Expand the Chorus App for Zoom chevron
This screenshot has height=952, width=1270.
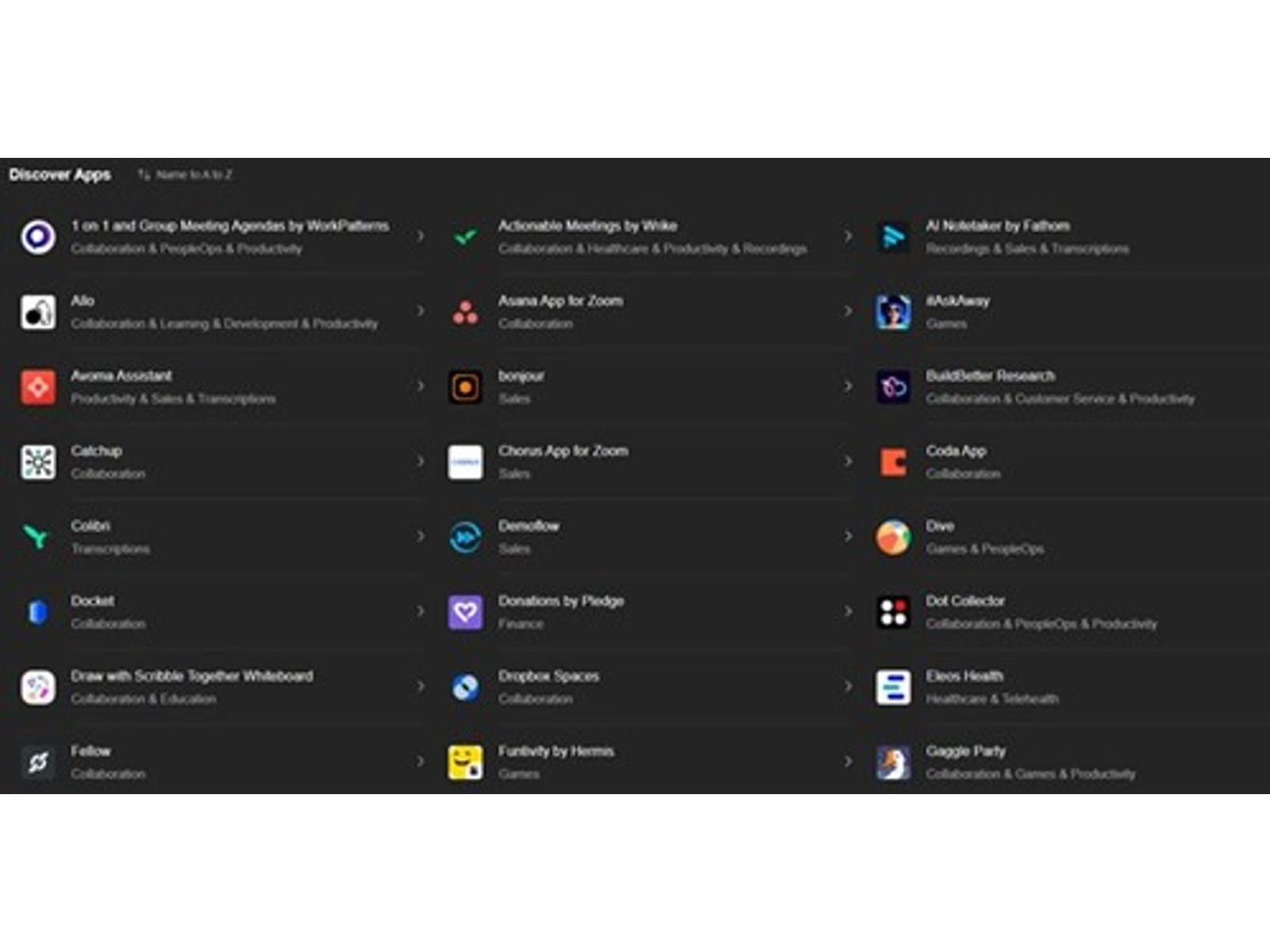coord(848,462)
